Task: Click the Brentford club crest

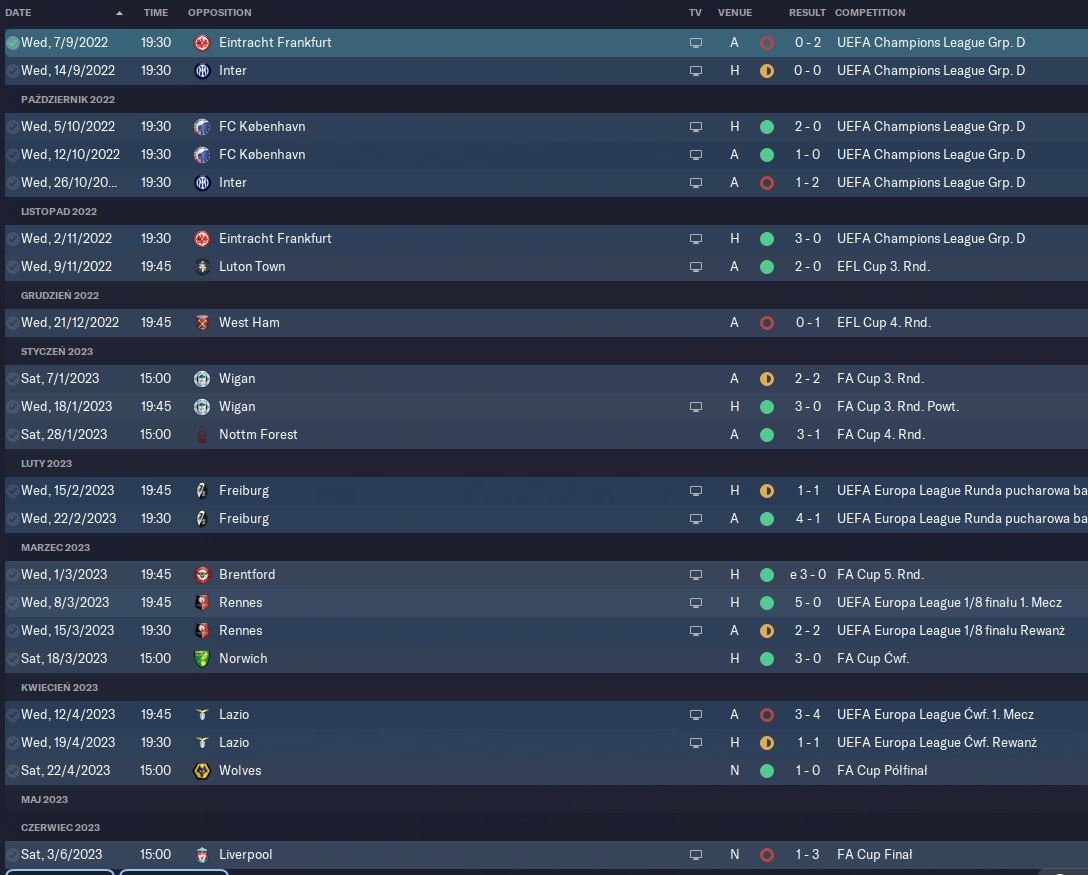Action: (x=202, y=575)
